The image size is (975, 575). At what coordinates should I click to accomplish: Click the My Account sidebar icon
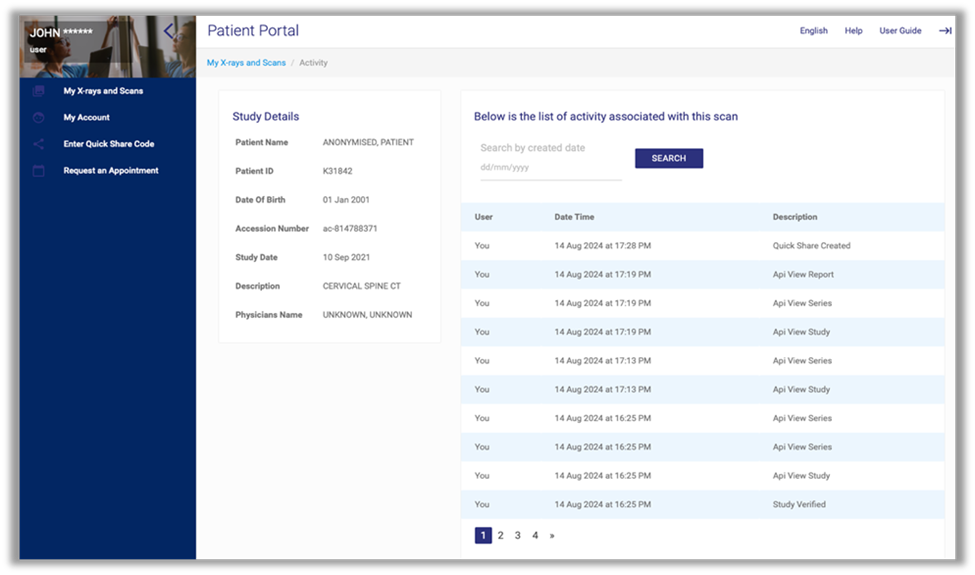pos(39,117)
